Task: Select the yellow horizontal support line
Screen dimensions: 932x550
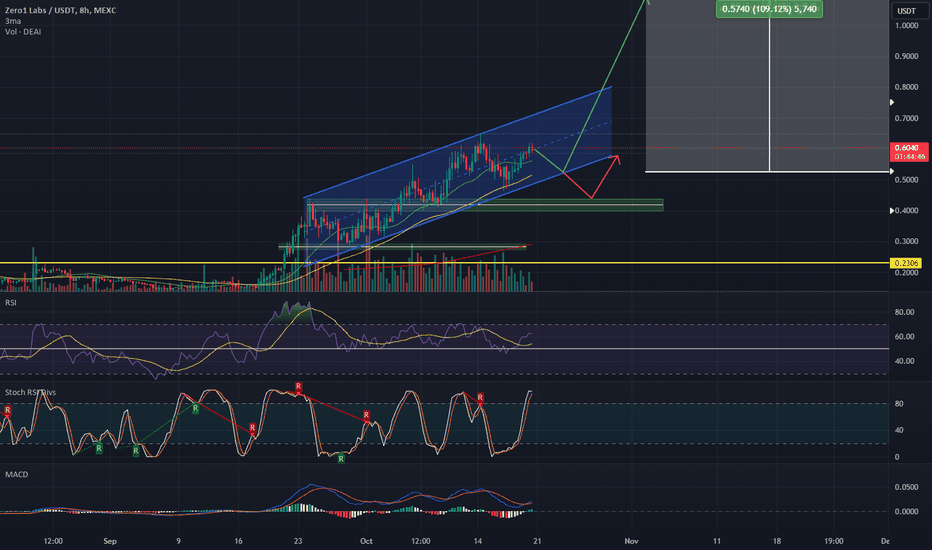Action: [445, 263]
